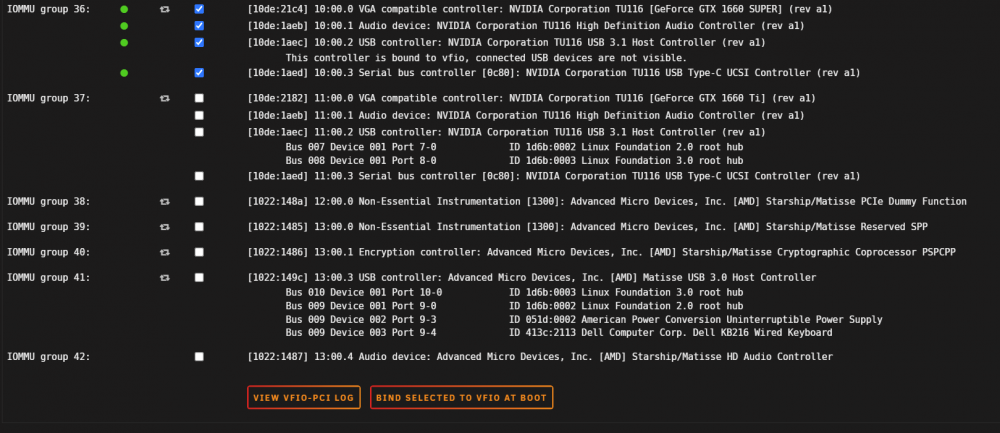Click the IOMMU group 37 label
The image size is (1000, 433).
[48, 99]
